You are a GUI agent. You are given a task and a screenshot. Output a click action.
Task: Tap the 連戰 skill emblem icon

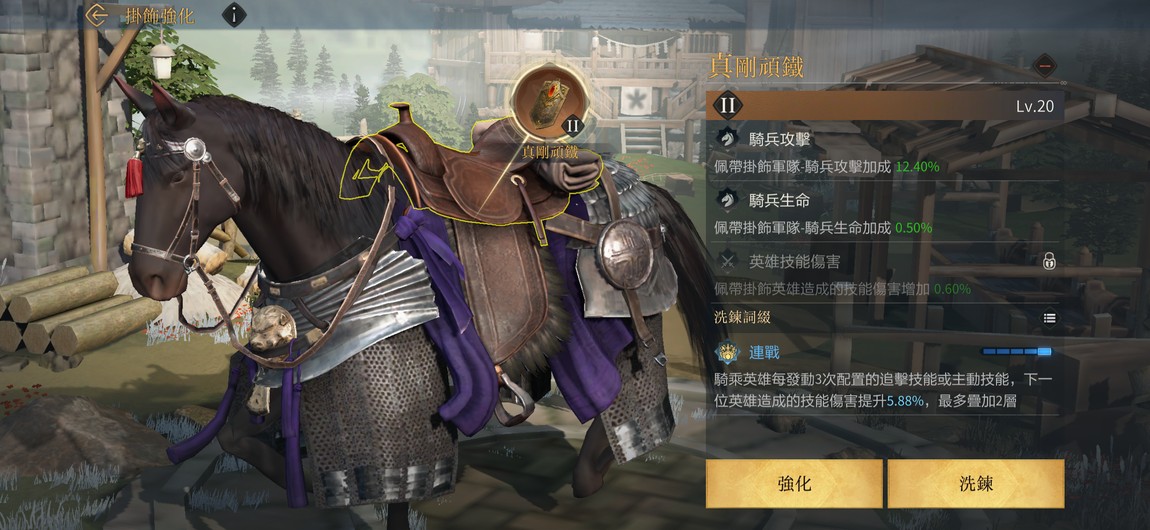point(726,353)
